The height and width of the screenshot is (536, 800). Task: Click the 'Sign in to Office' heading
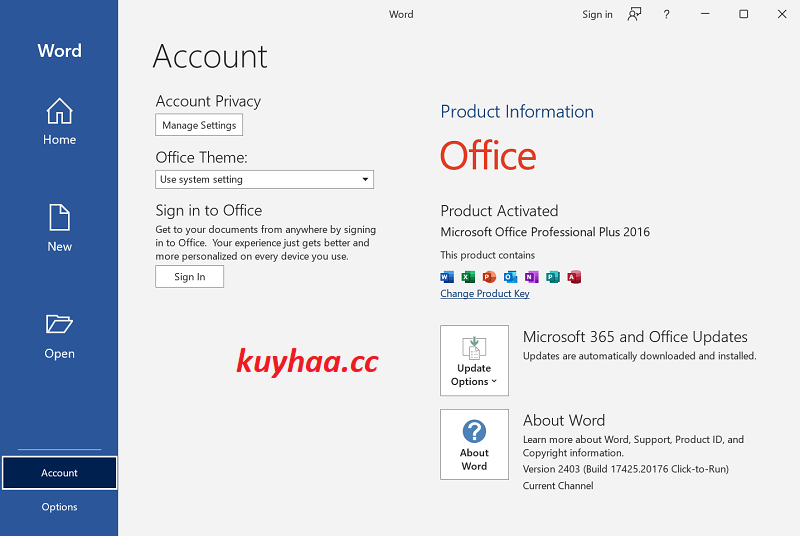point(209,210)
